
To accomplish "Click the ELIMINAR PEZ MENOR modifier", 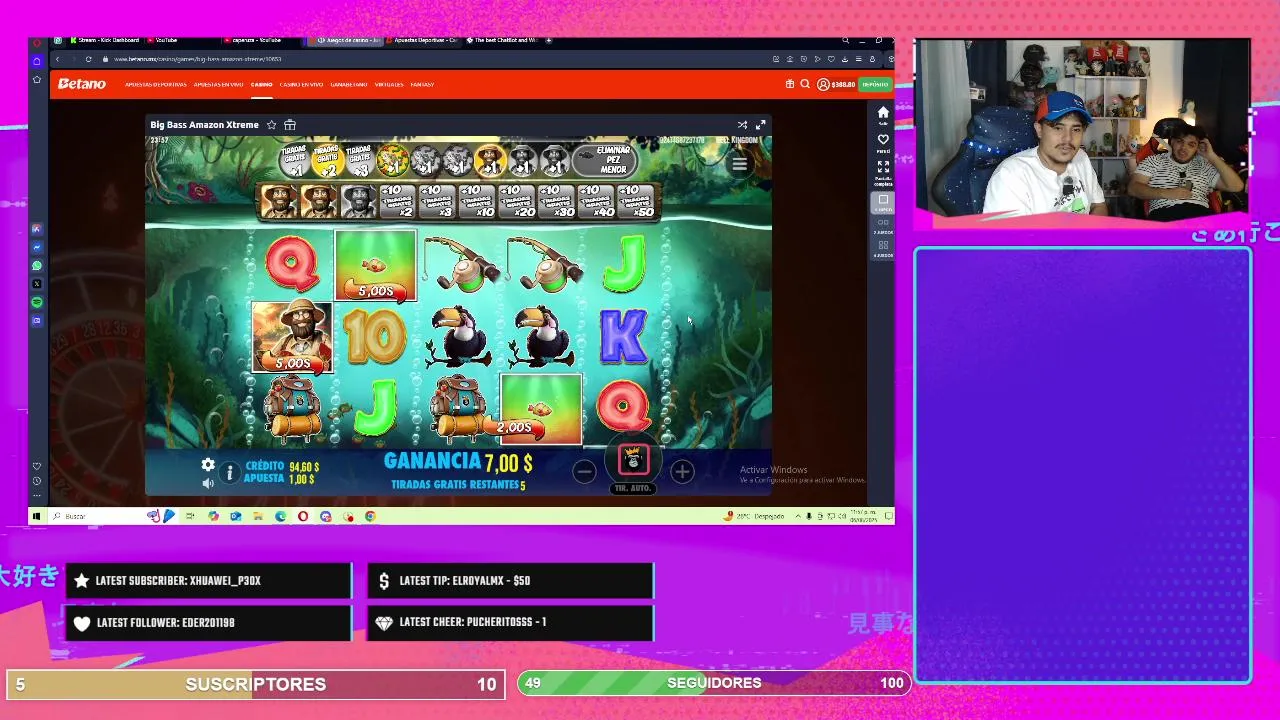I will [613, 160].
